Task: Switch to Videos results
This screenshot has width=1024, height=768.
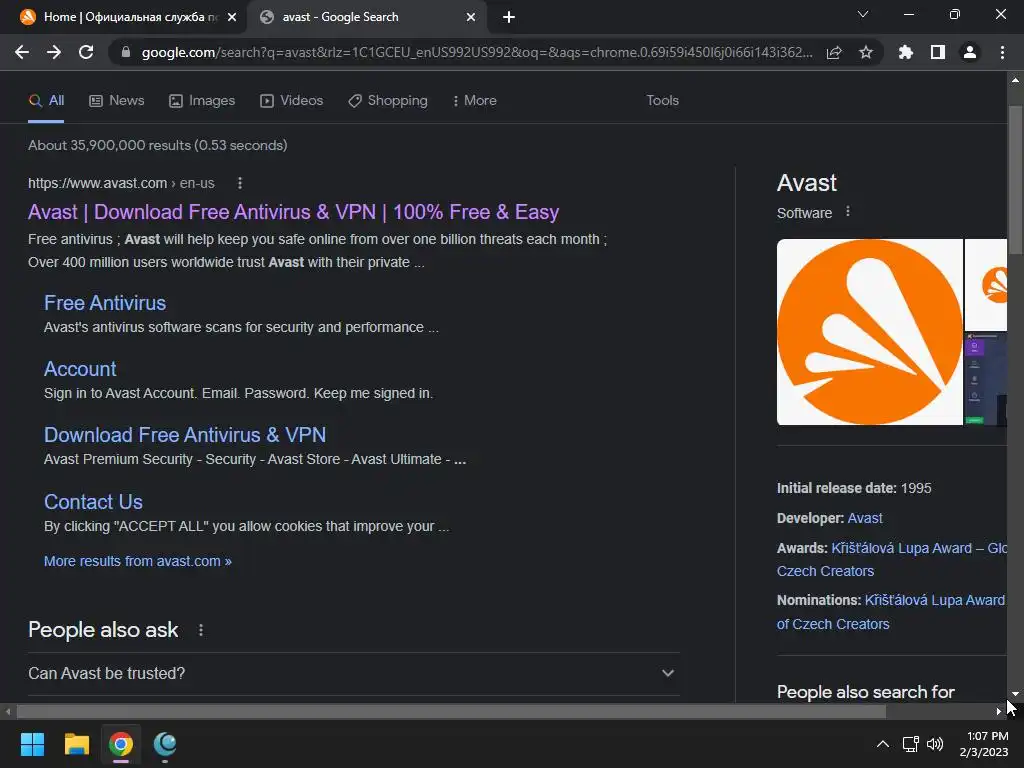Action: (291, 101)
